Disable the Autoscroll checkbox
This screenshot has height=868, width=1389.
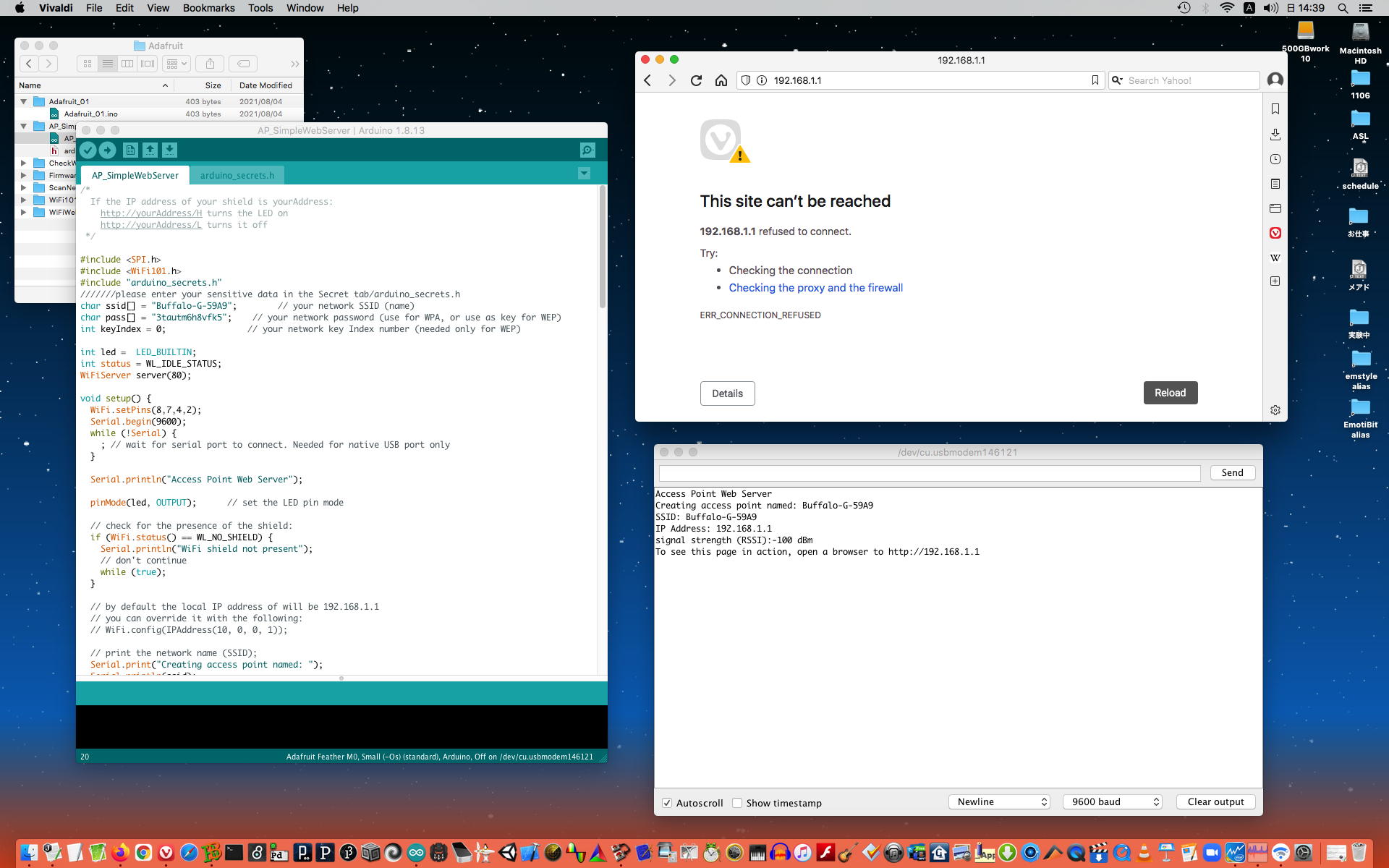pos(667,803)
